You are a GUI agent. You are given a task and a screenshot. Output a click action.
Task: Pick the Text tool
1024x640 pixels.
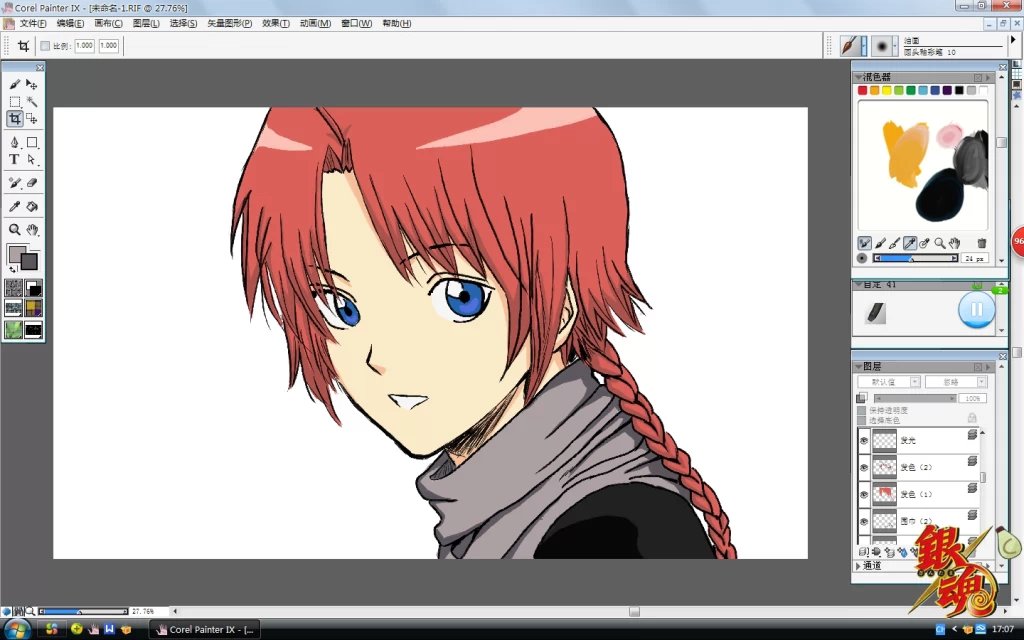pos(14,159)
